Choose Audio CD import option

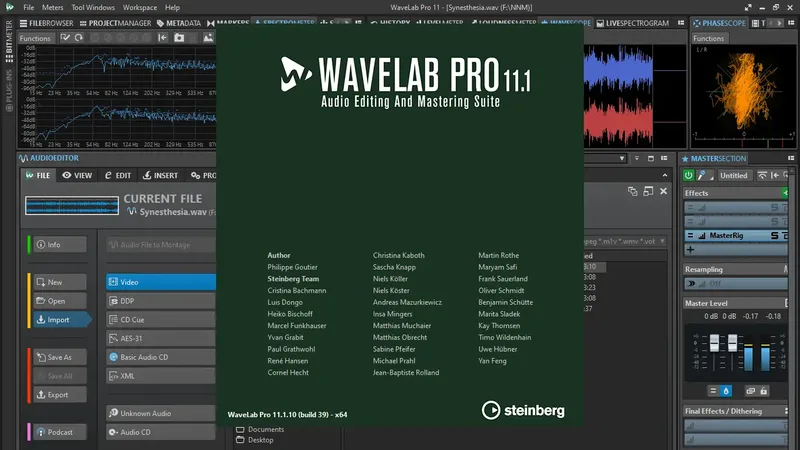(x=161, y=432)
